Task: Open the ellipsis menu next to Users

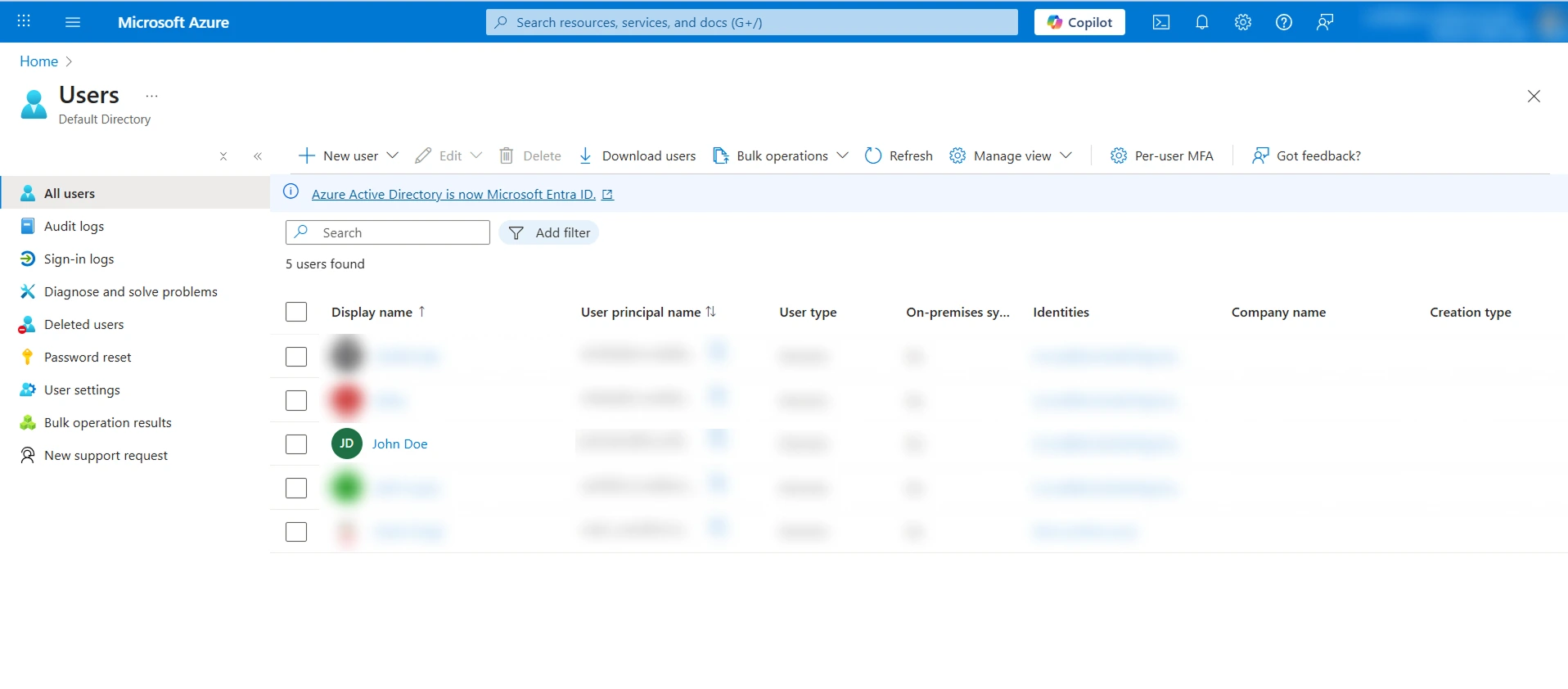Action: click(151, 96)
